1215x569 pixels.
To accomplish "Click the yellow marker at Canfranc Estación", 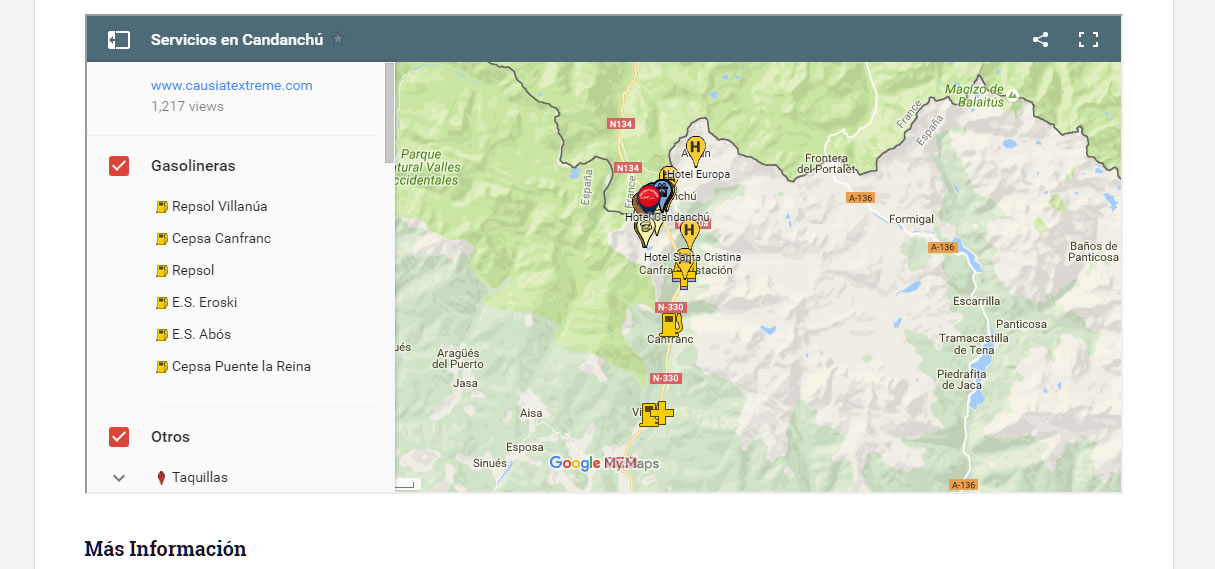I will (x=684, y=271).
